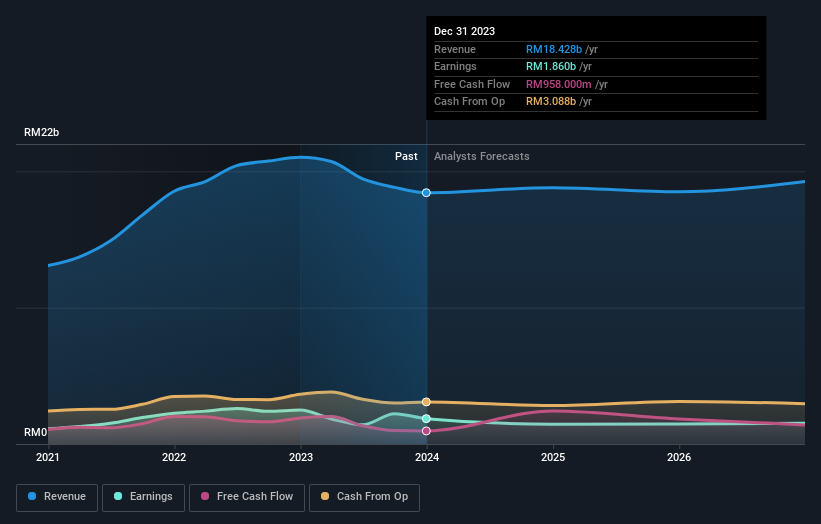The image size is (821, 524).
Task: Click the Past label
Action: [x=406, y=157]
